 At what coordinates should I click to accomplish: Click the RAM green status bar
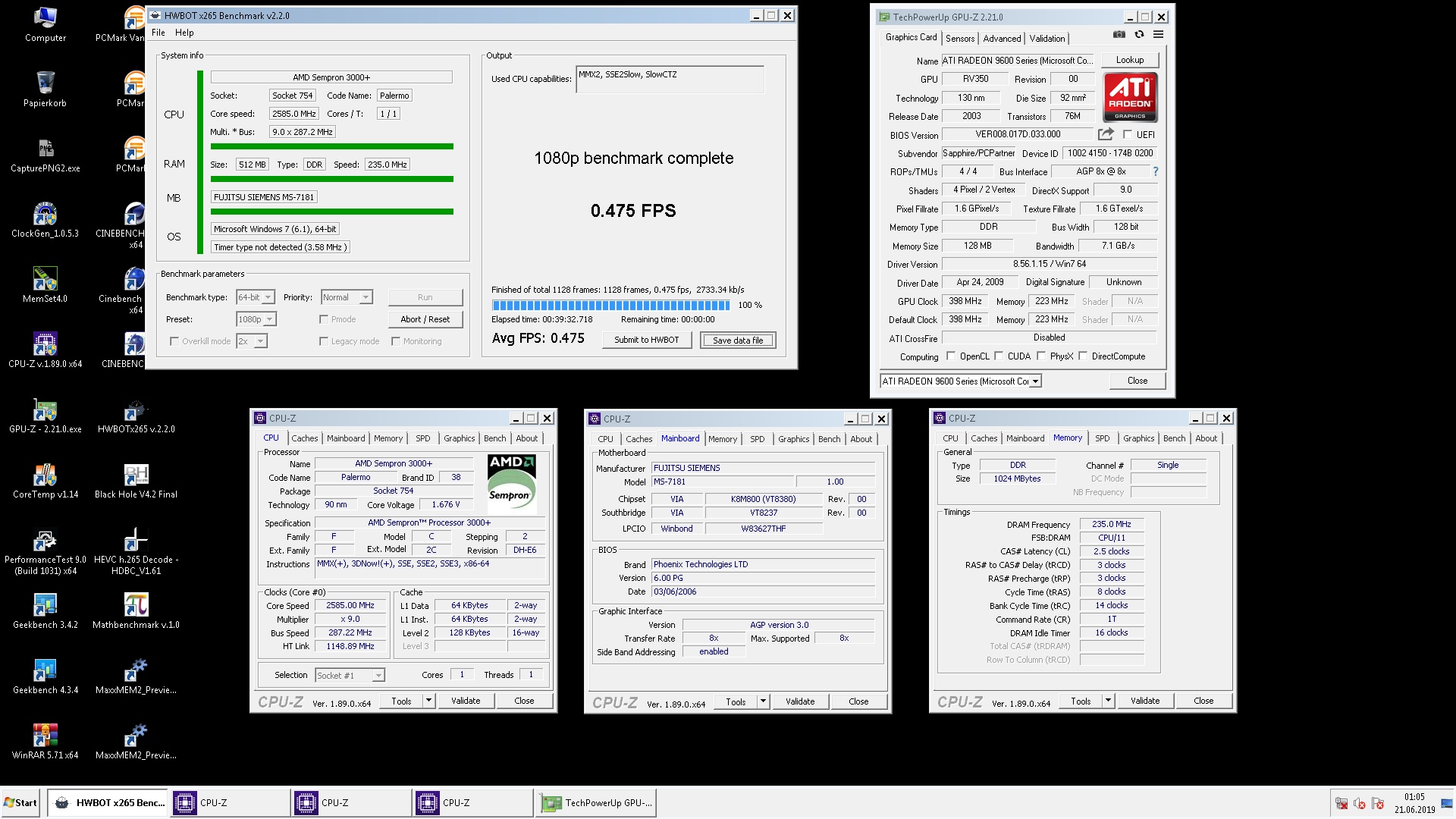tap(332, 179)
